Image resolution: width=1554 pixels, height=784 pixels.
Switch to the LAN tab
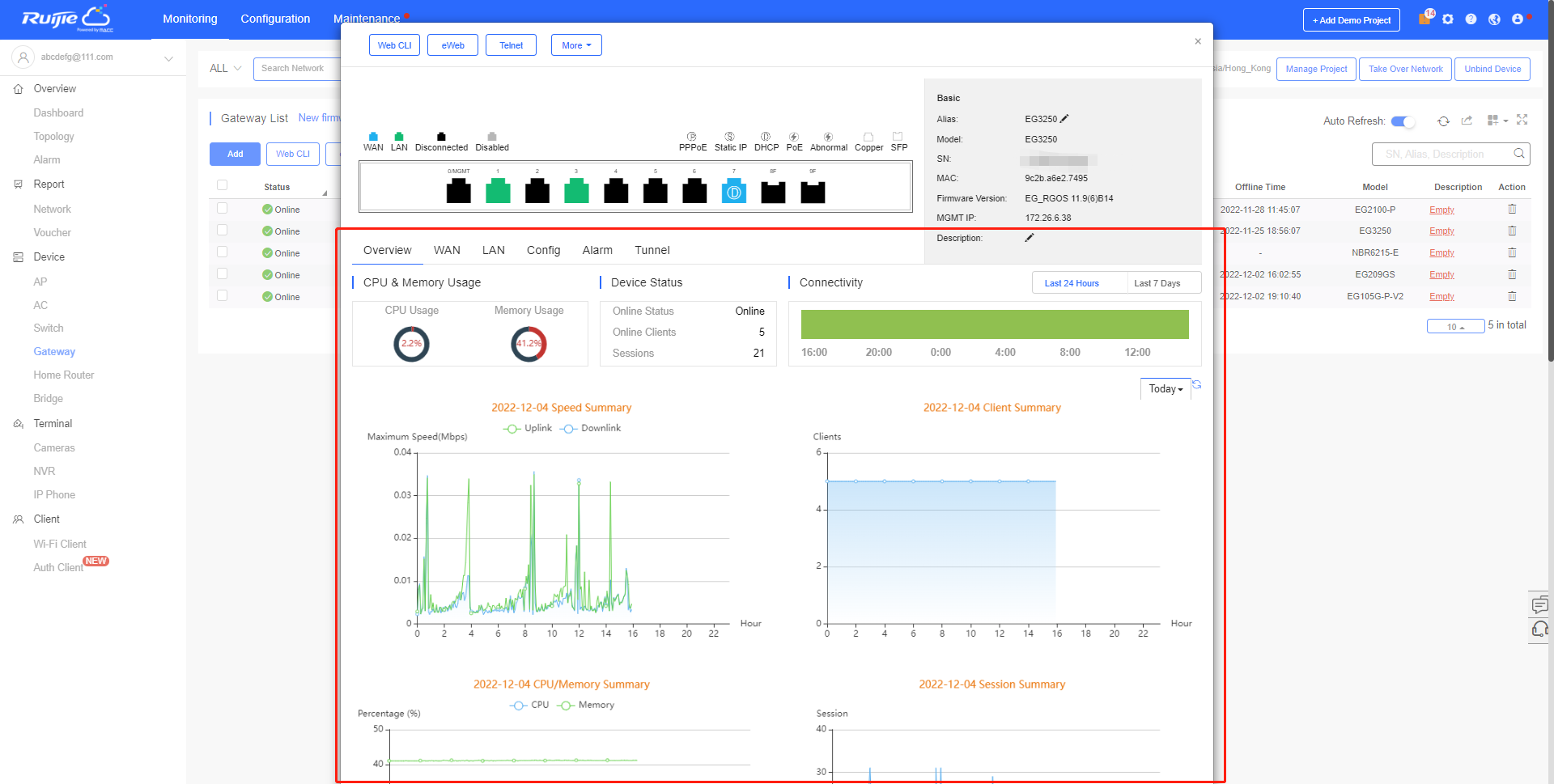point(494,250)
